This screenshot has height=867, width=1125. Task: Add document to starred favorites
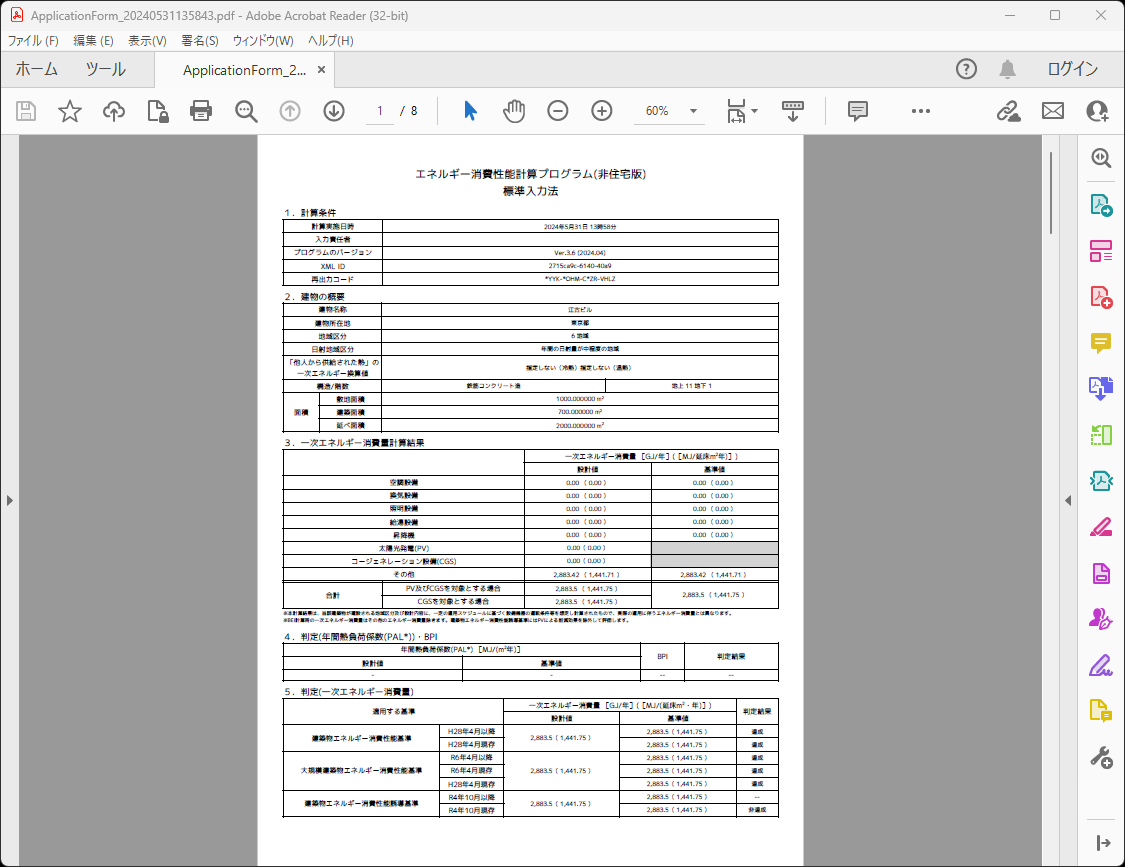coord(70,111)
